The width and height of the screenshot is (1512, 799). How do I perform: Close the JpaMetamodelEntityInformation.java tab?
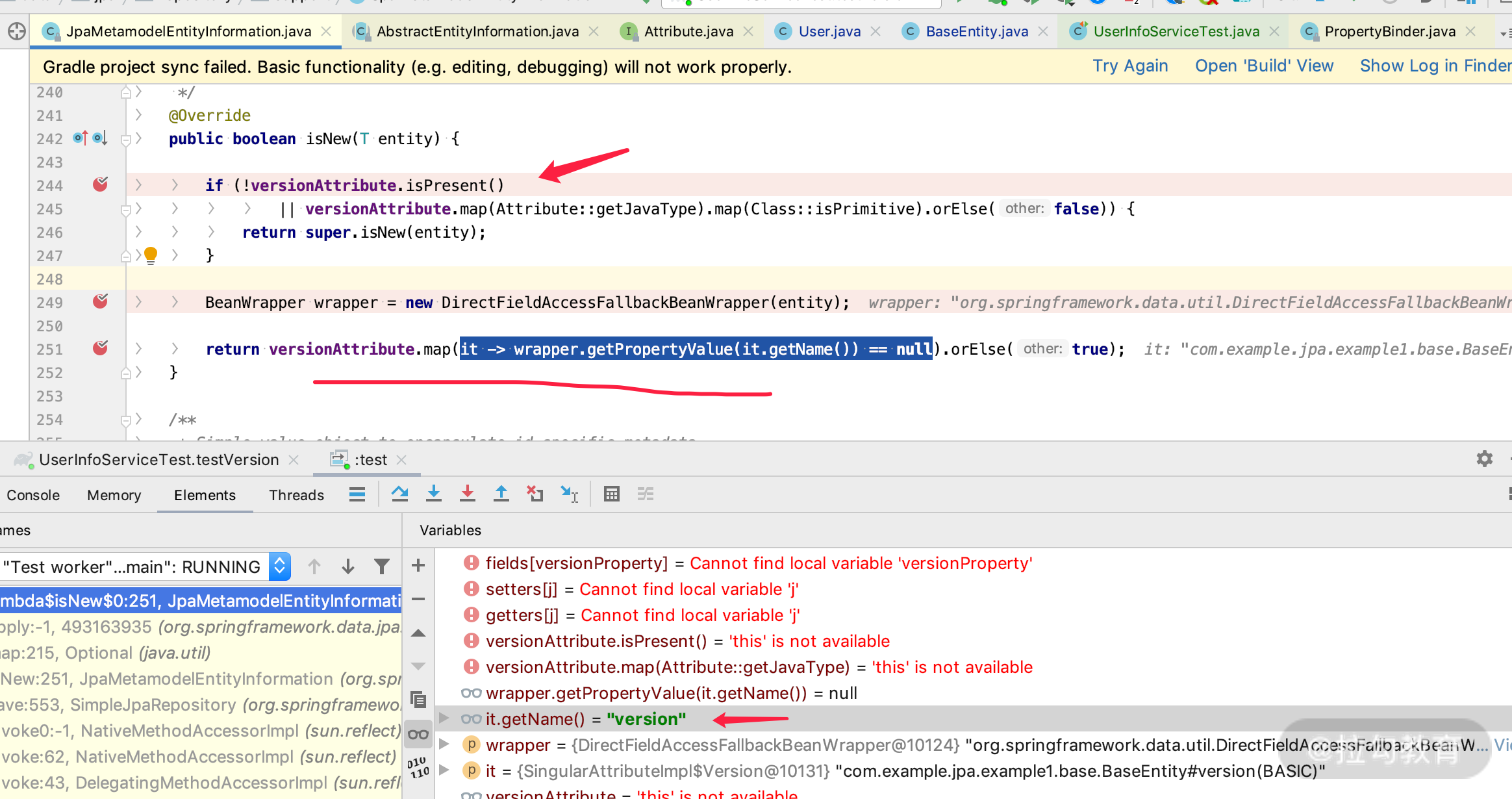(x=326, y=31)
